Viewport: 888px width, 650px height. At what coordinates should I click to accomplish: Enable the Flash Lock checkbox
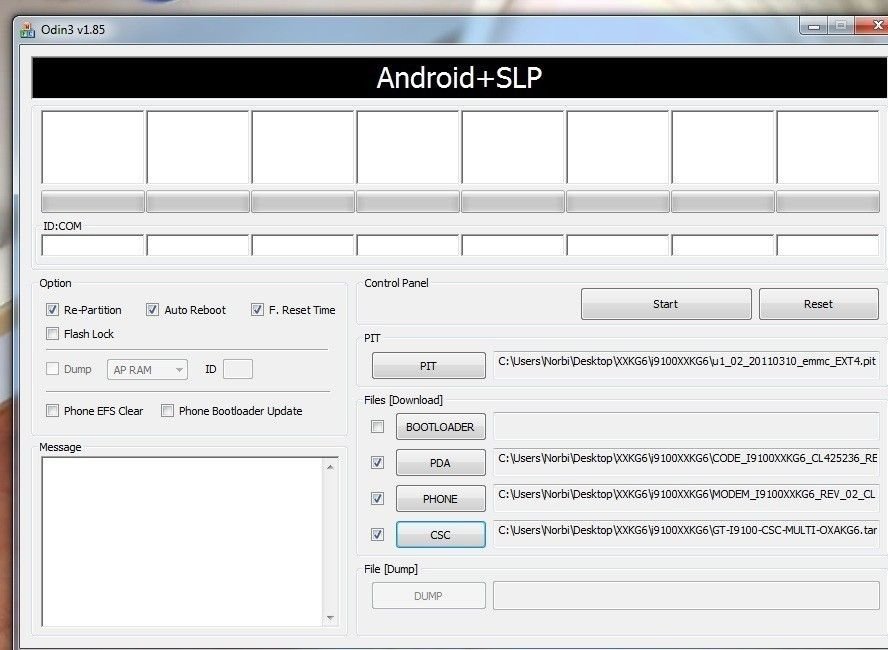click(x=52, y=333)
